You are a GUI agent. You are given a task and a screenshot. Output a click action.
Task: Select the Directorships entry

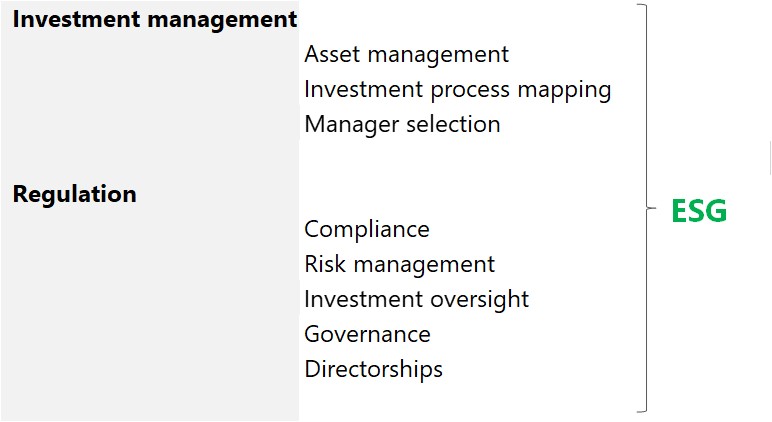pyautogui.click(x=374, y=369)
